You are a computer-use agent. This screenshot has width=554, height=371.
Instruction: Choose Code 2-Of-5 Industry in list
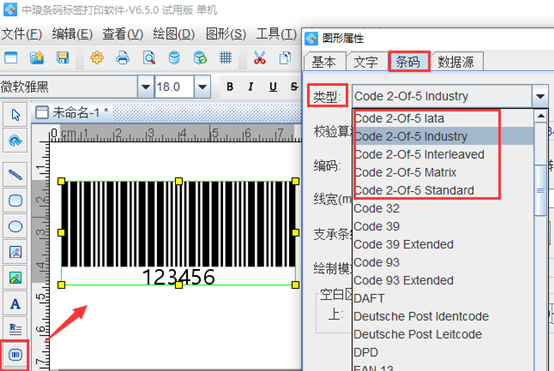pos(443,136)
